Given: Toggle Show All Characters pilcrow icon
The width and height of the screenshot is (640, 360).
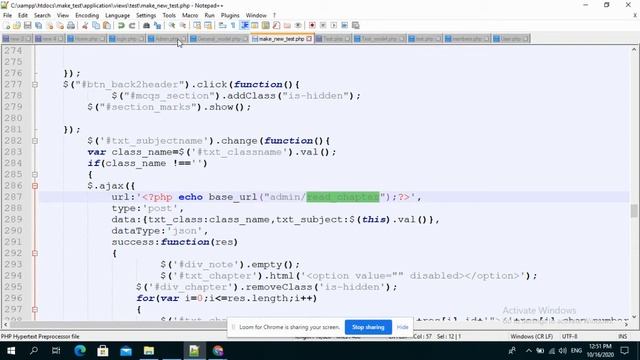Looking at the screenshot, I should (x=233, y=25).
